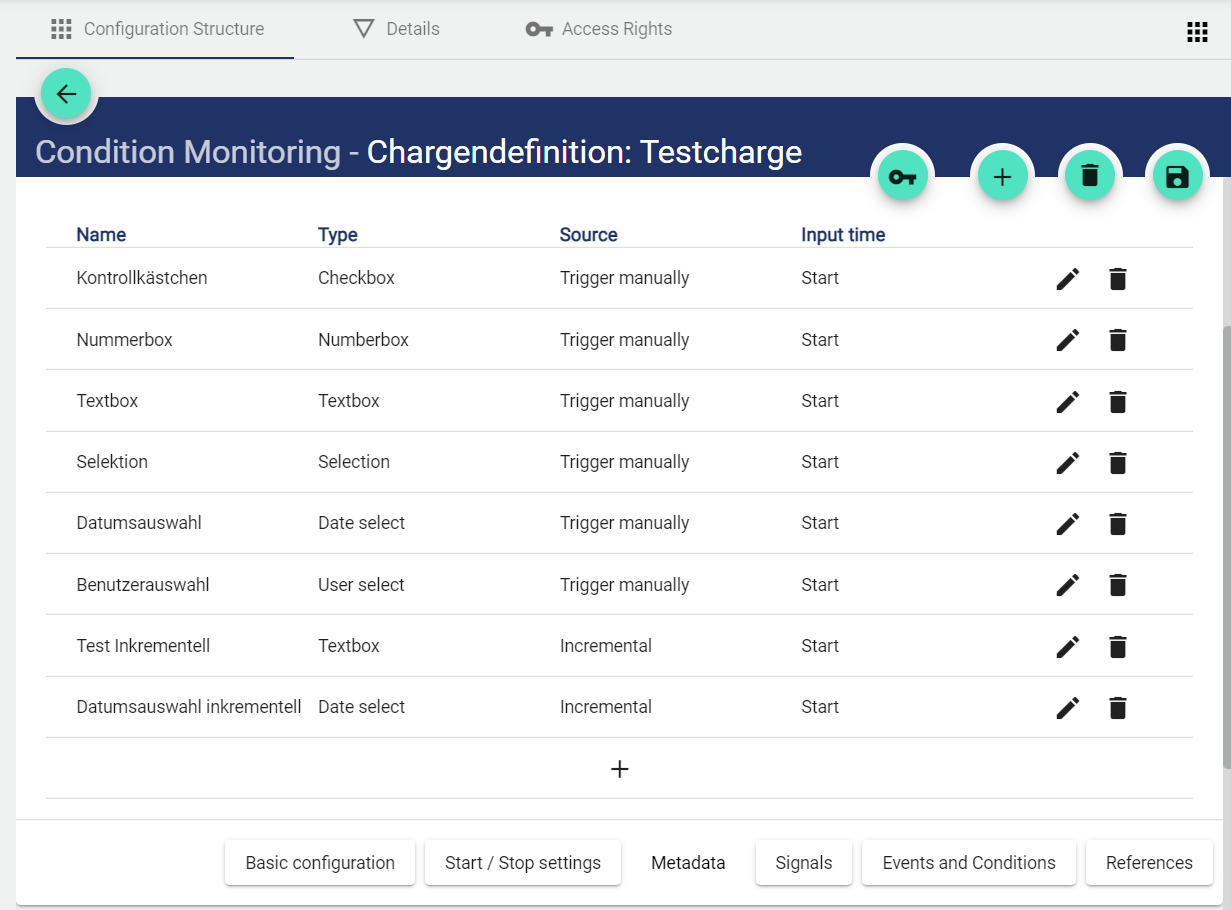This screenshot has width=1231, height=910.
Task: Click the round trash delete button in header
Action: pos(1090,177)
